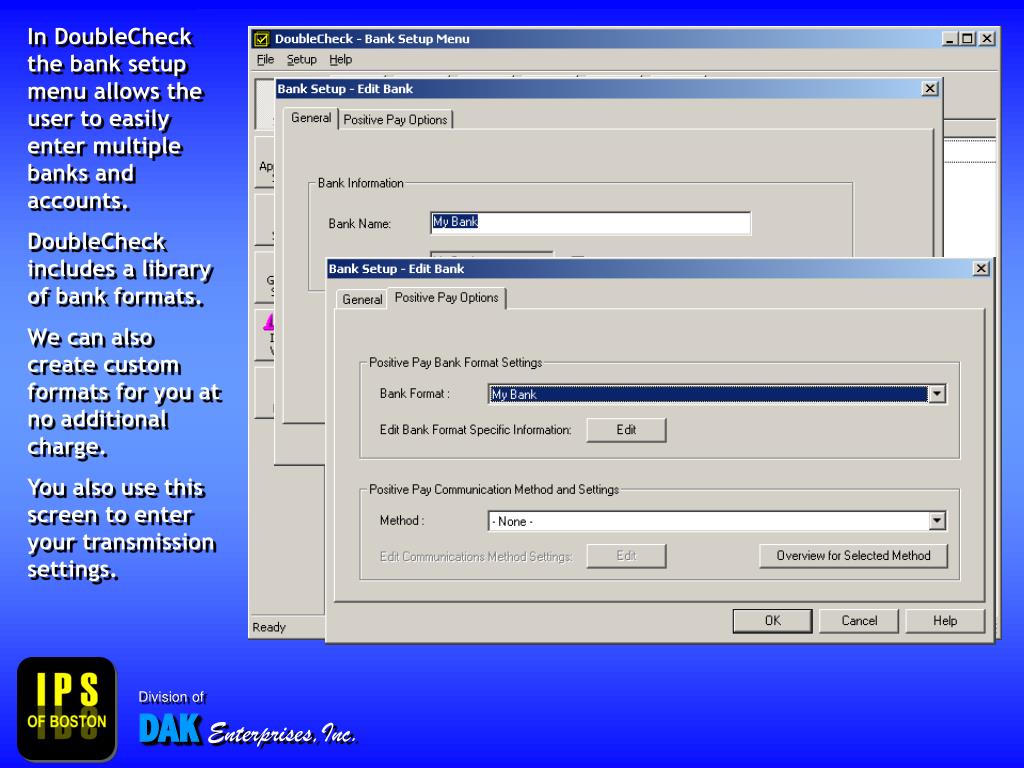
Task: Expand the Method dropdown arrow
Action: coord(937,520)
